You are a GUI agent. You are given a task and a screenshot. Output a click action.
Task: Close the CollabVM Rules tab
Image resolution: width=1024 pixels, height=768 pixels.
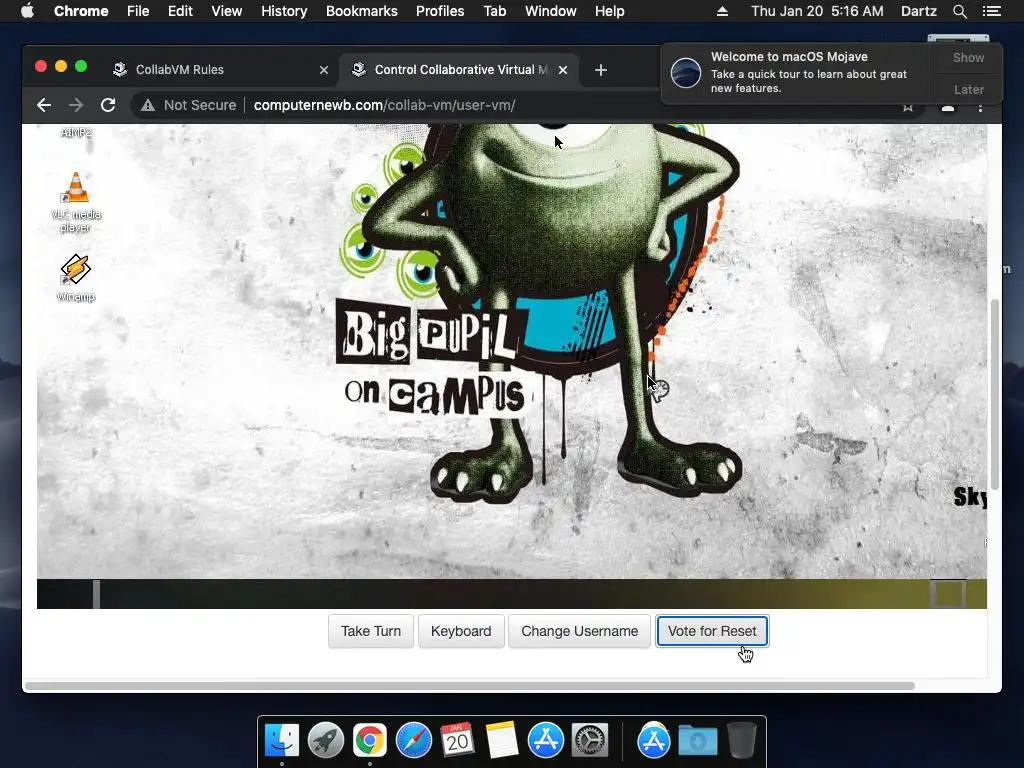[324, 70]
